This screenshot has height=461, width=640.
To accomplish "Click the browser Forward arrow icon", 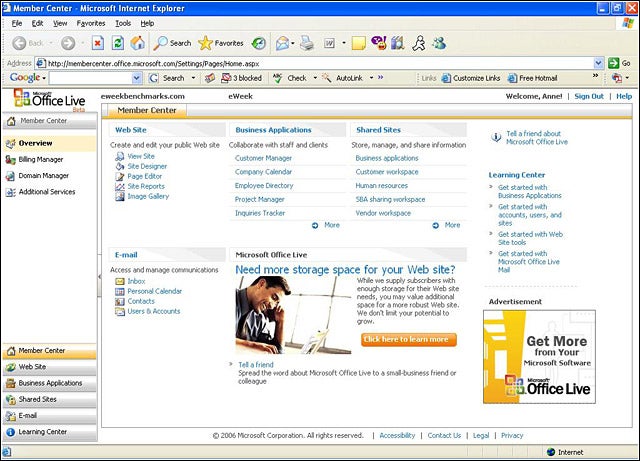I will [68, 43].
